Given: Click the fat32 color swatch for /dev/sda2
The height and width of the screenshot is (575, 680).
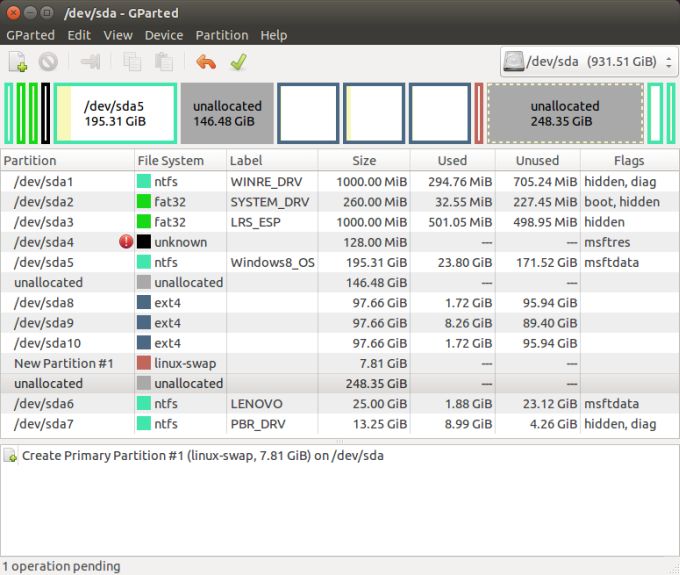Looking at the screenshot, I should tap(144, 201).
